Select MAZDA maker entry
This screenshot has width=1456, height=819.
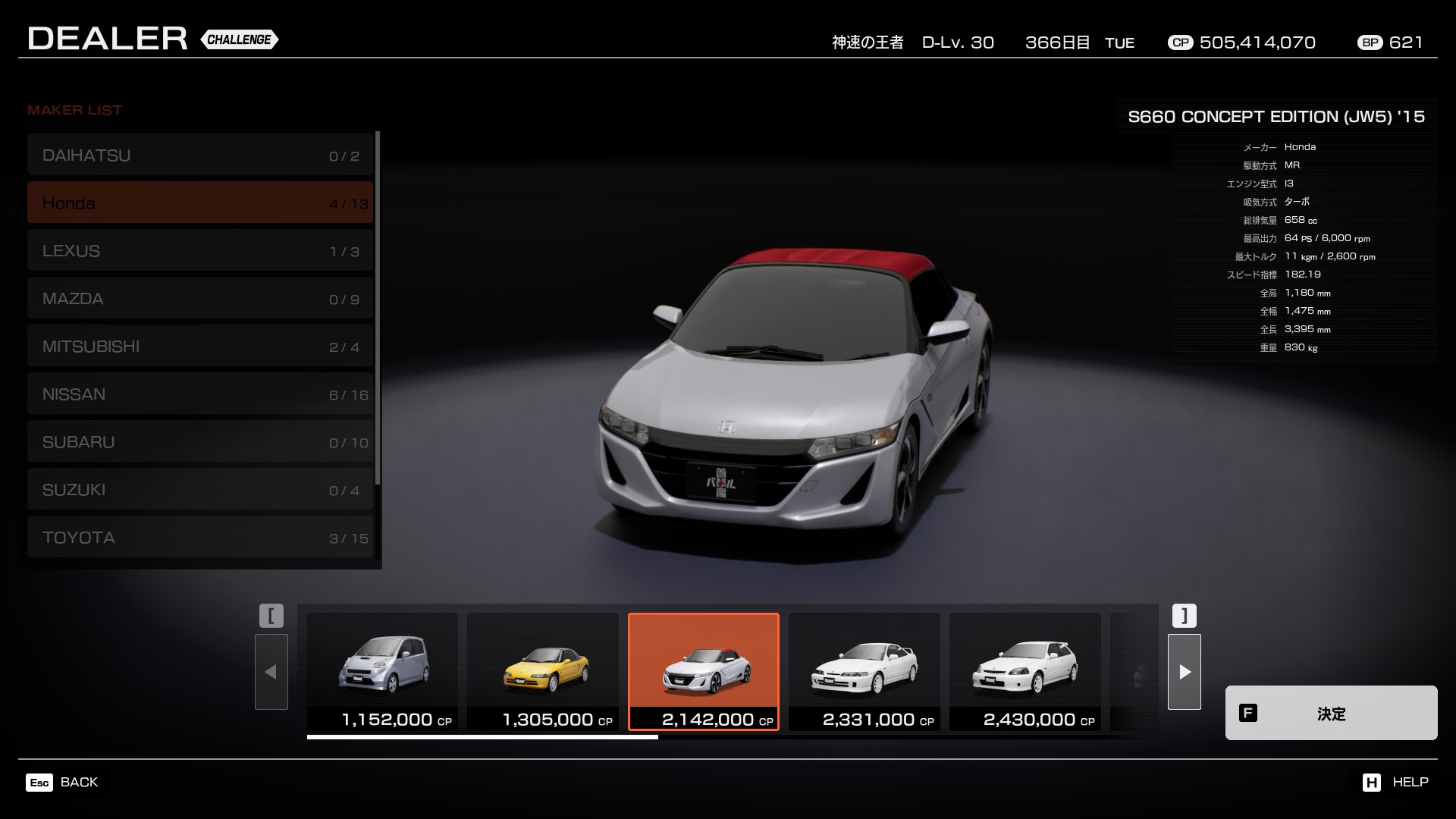tap(200, 299)
